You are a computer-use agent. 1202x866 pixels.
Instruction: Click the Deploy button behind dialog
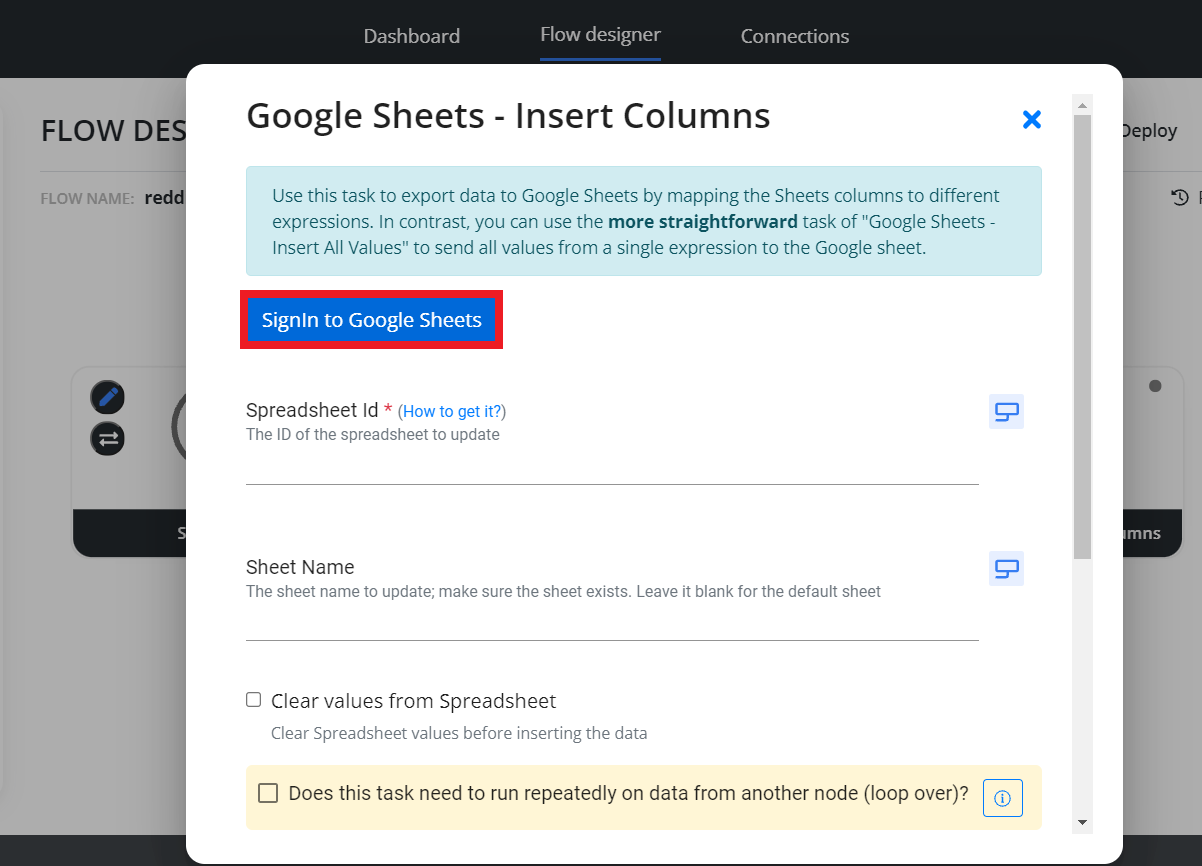click(1148, 131)
